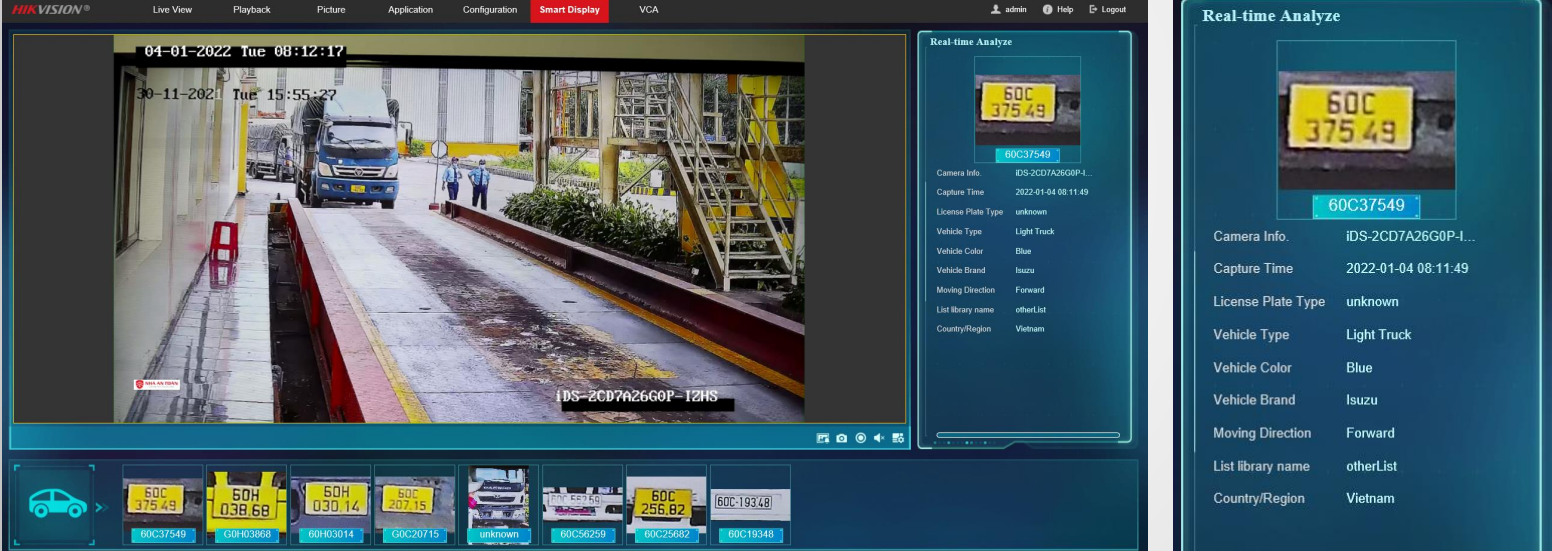Unmute audio using the speaker icon
Image resolution: width=1552 pixels, height=551 pixels.
878,438
